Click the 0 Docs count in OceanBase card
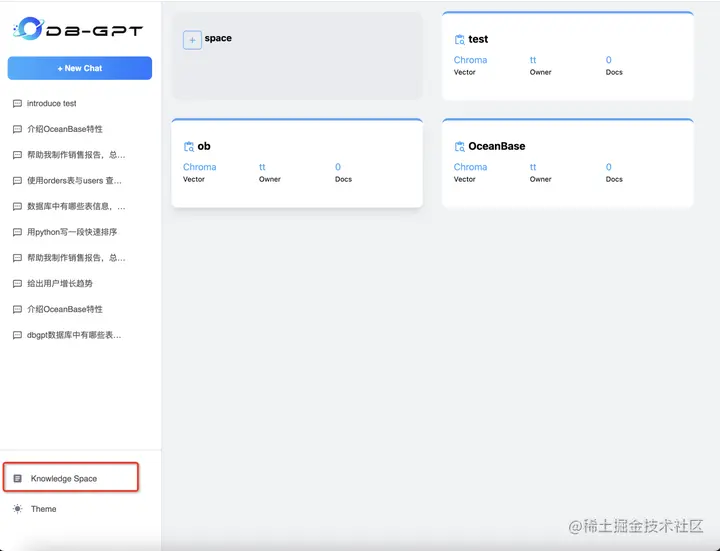 coord(608,167)
